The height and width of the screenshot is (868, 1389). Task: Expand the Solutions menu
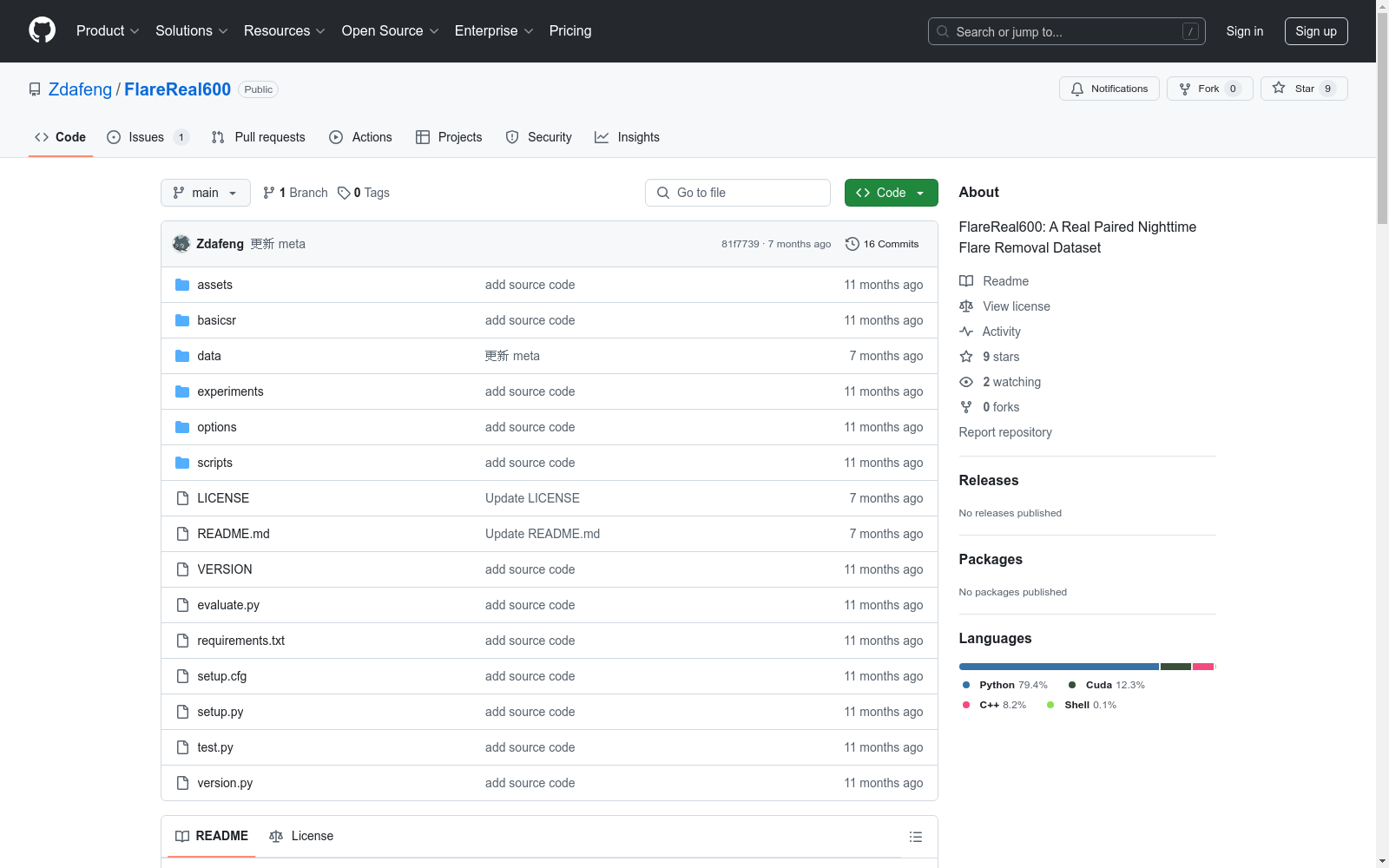coord(192,31)
